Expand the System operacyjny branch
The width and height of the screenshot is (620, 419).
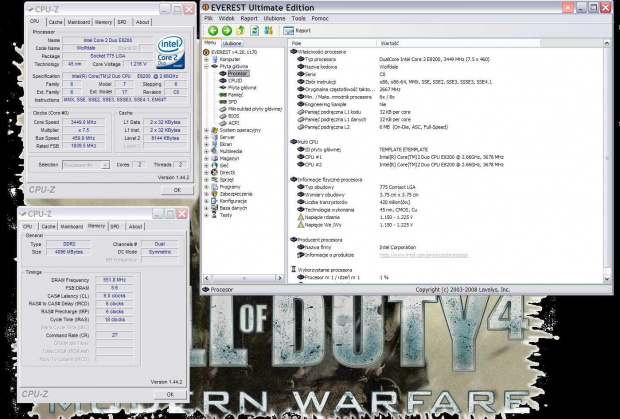pyautogui.click(x=206, y=130)
